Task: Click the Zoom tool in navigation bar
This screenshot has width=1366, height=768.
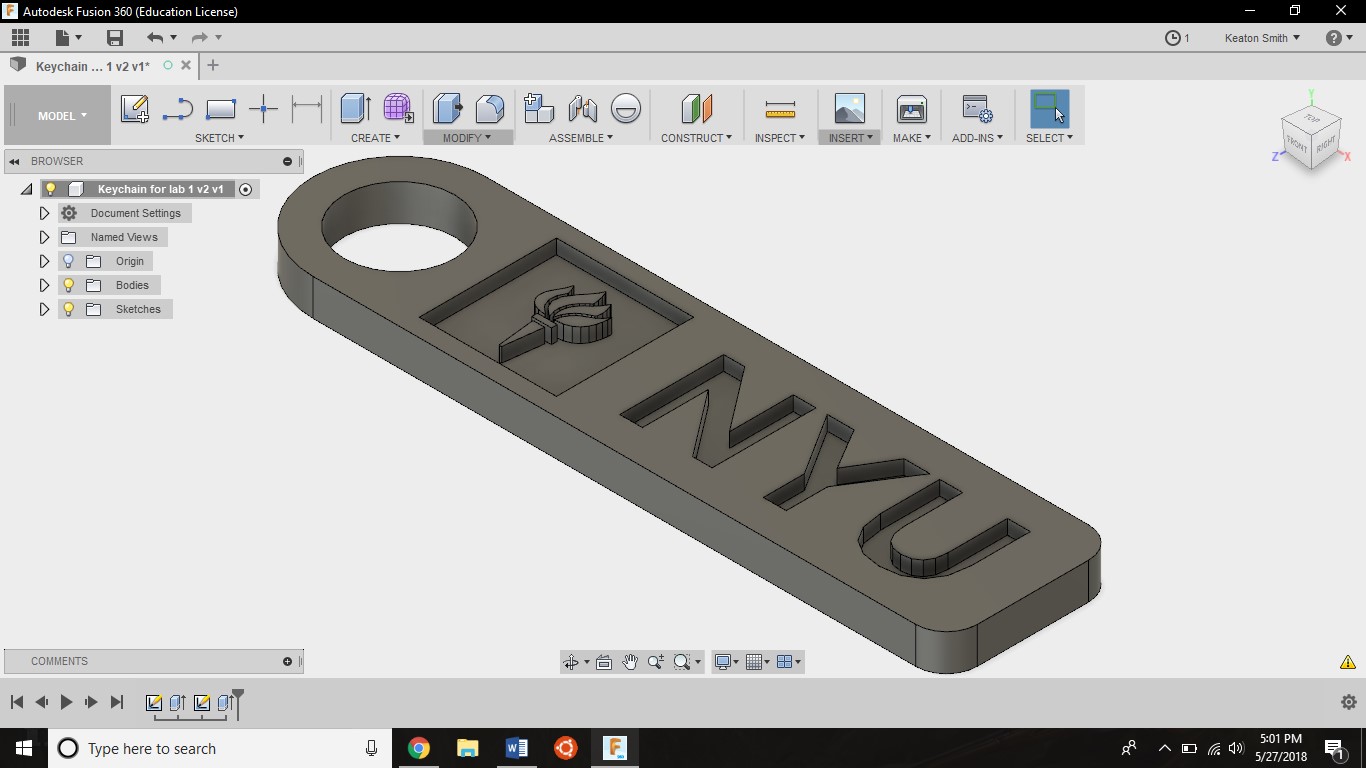Action: [x=656, y=662]
